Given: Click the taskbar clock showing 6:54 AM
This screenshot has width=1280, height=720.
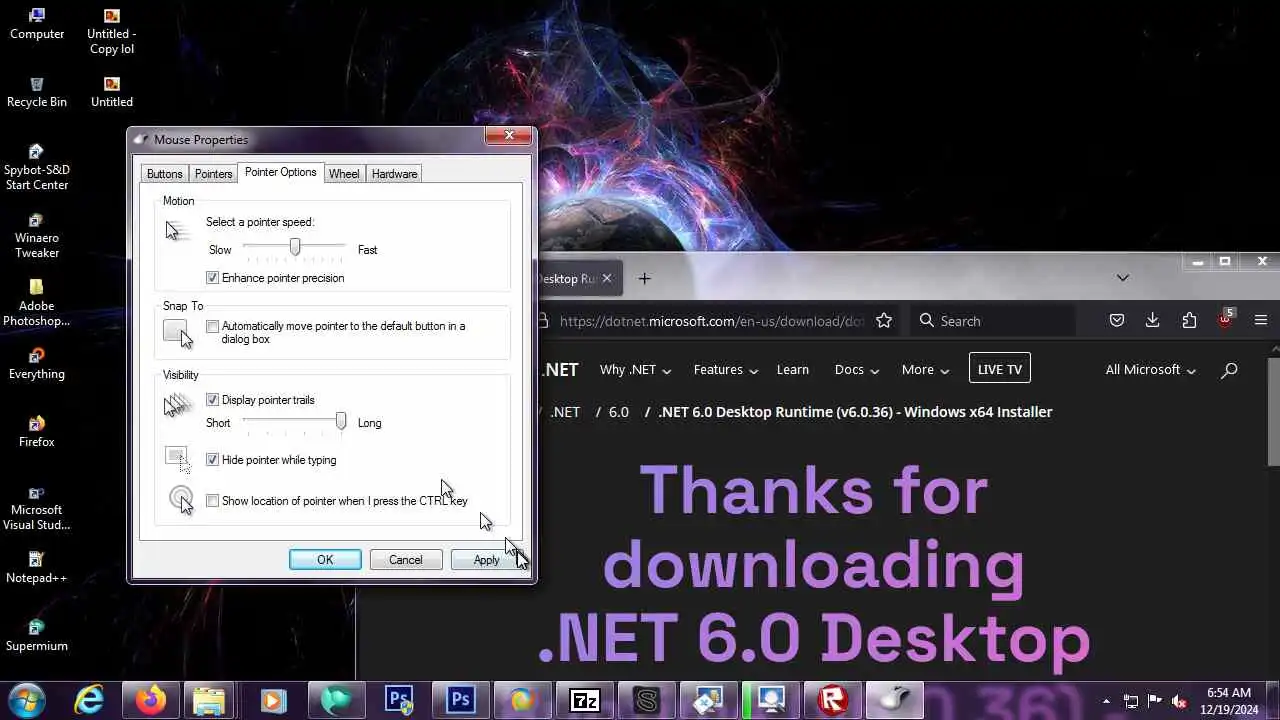Looking at the screenshot, I should point(1229,701).
